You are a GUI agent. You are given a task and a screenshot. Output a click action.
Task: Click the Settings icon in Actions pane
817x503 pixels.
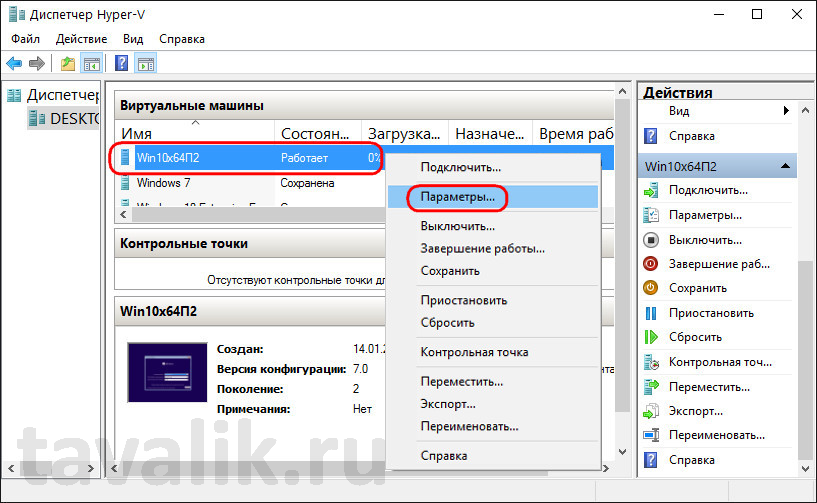[x=651, y=215]
